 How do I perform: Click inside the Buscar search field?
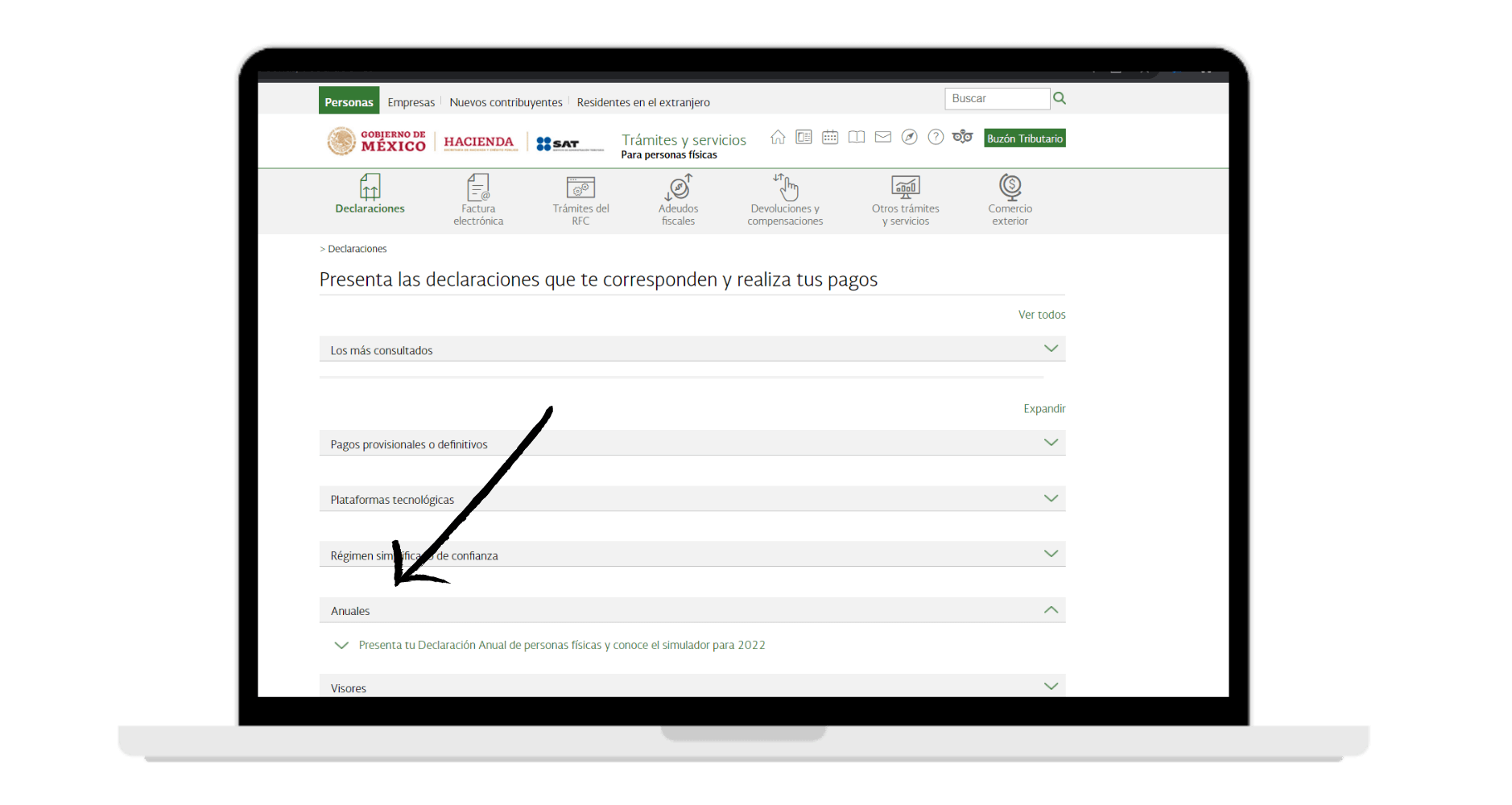997,98
